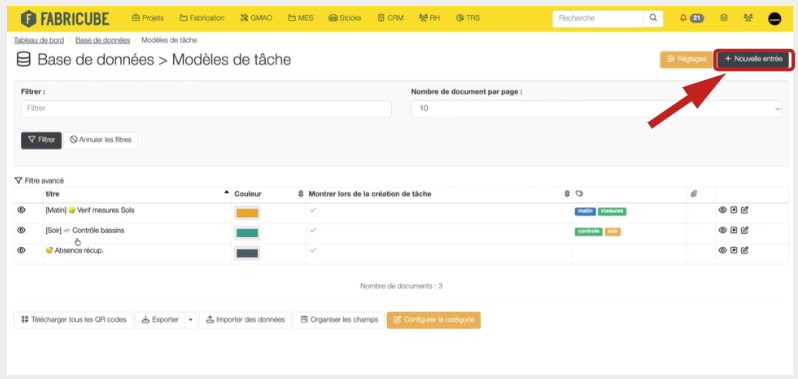
Task: Open the documents per page dropdown
Action: [596, 108]
